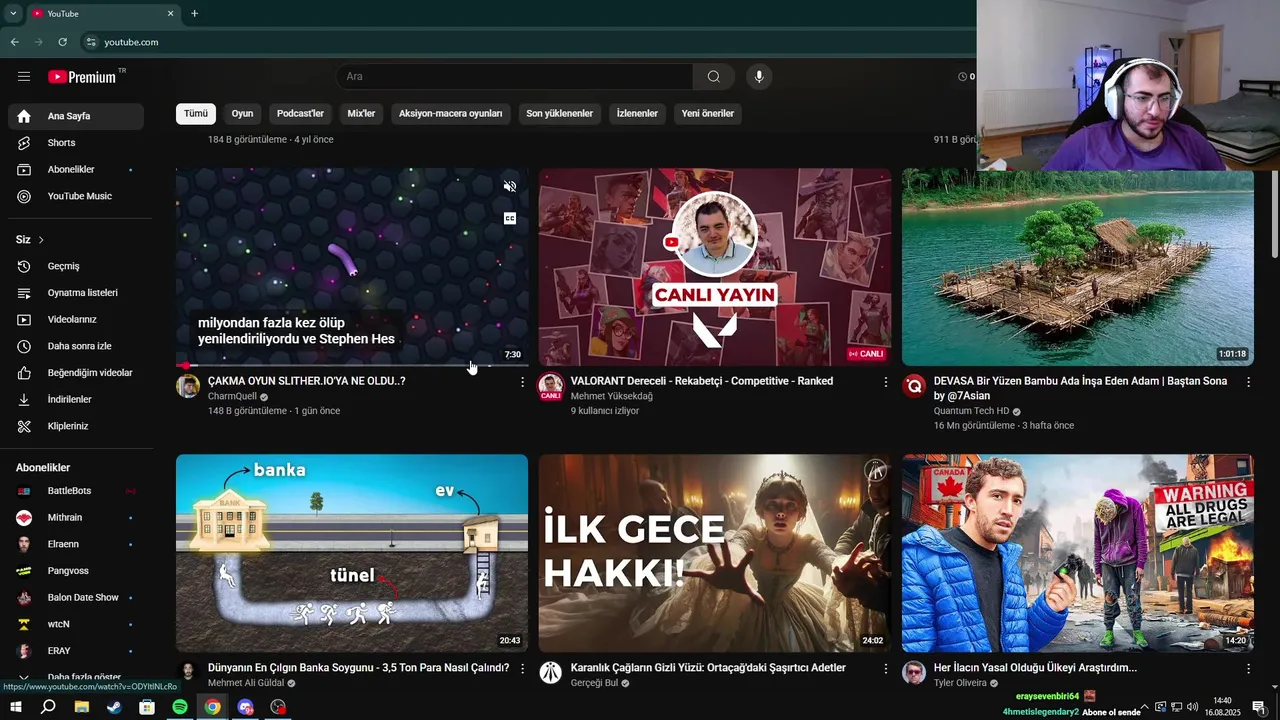The width and height of the screenshot is (1280, 720).
Task: Select the Mix'ler filter chip
Action: click(x=361, y=114)
